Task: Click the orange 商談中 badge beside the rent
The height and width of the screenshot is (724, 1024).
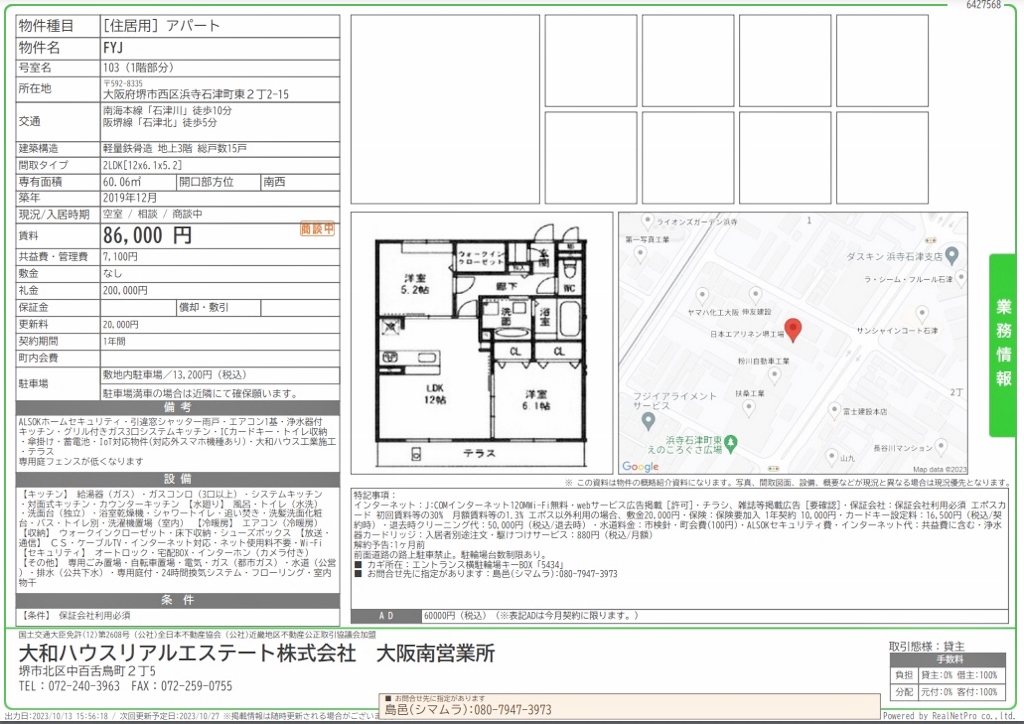Action: [x=317, y=228]
